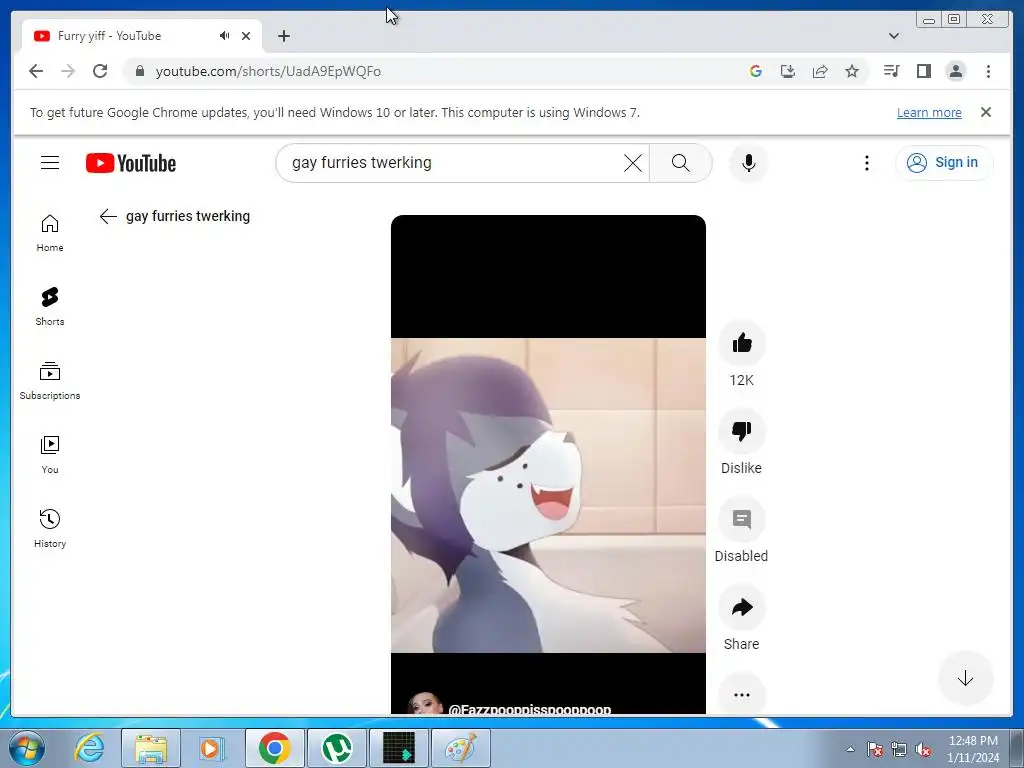Click the Dislike thumbs down button

(x=741, y=431)
